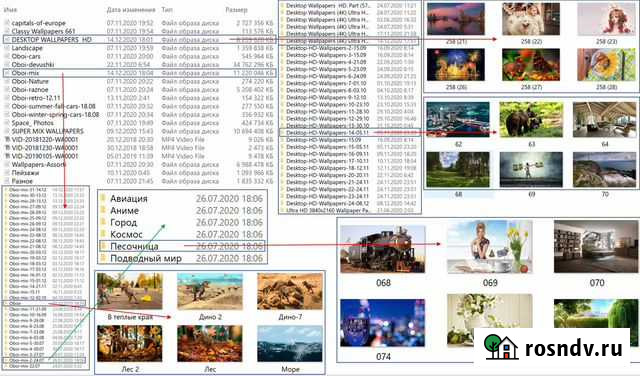Select the Oboi-devushki file row
The height and width of the screenshot is (376, 640).
coord(139,65)
